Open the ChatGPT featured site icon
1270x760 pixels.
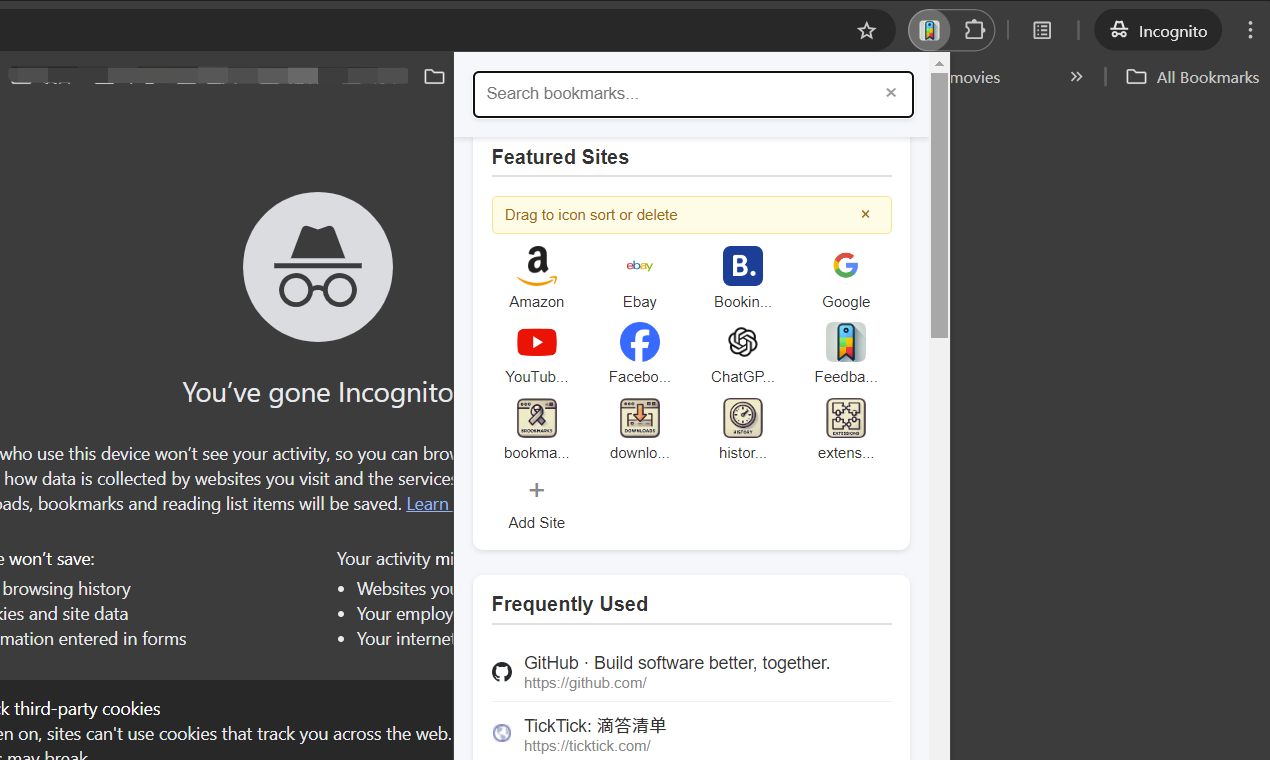click(743, 342)
